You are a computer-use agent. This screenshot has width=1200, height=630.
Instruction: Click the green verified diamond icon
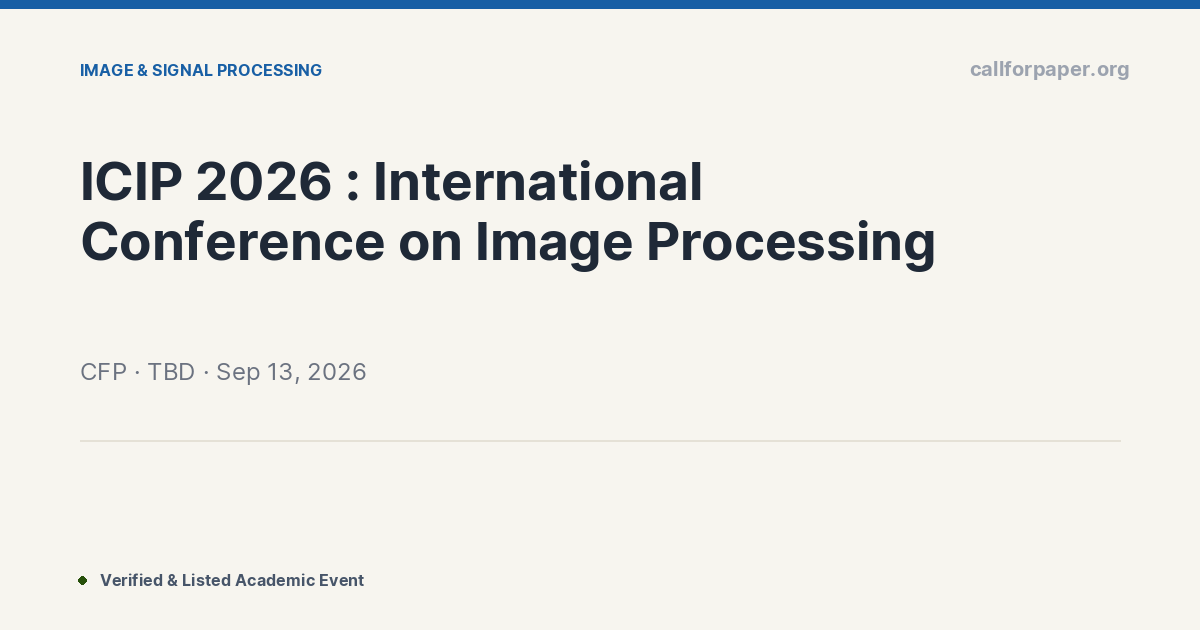coord(83,580)
